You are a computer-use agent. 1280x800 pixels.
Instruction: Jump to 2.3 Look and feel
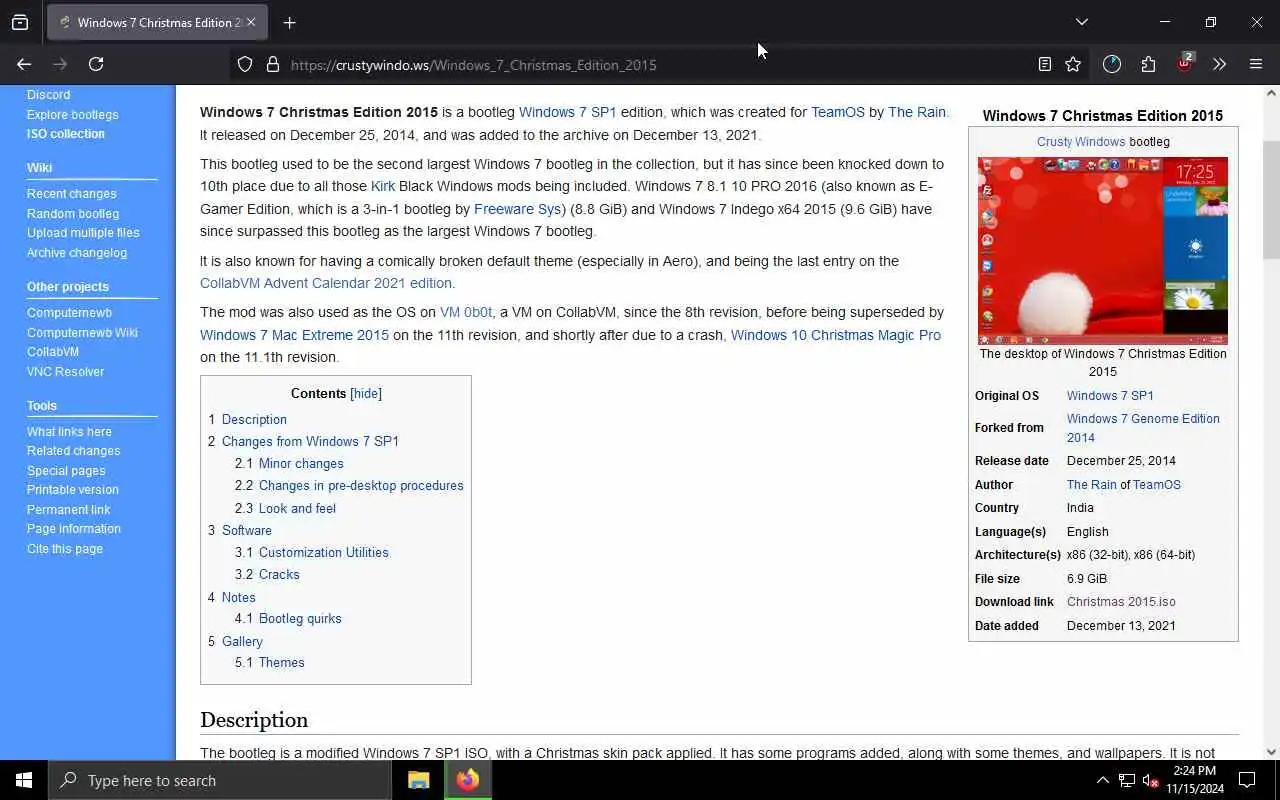point(285,508)
